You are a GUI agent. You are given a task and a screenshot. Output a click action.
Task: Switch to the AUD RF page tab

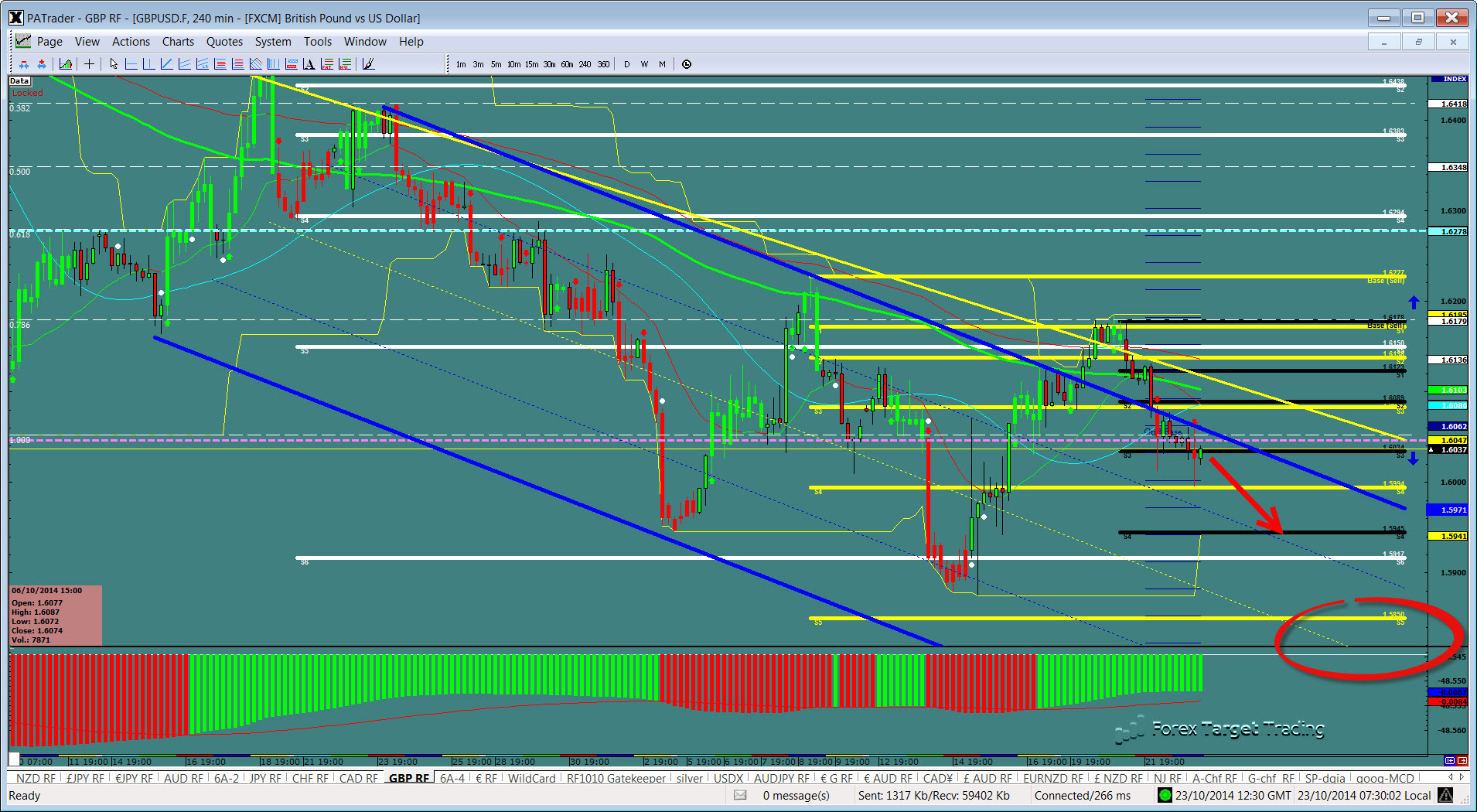183,778
